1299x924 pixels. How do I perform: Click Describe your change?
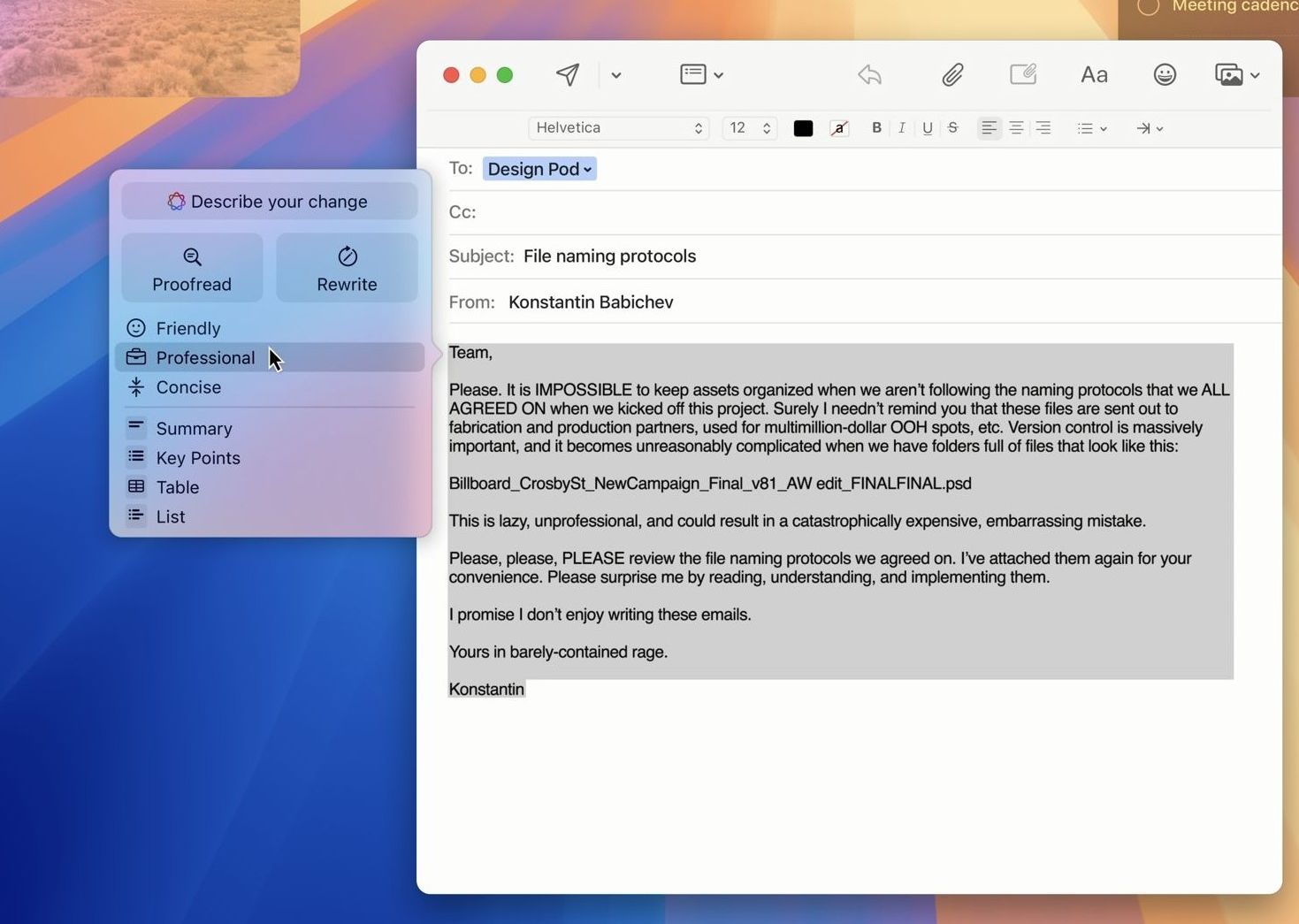(270, 201)
